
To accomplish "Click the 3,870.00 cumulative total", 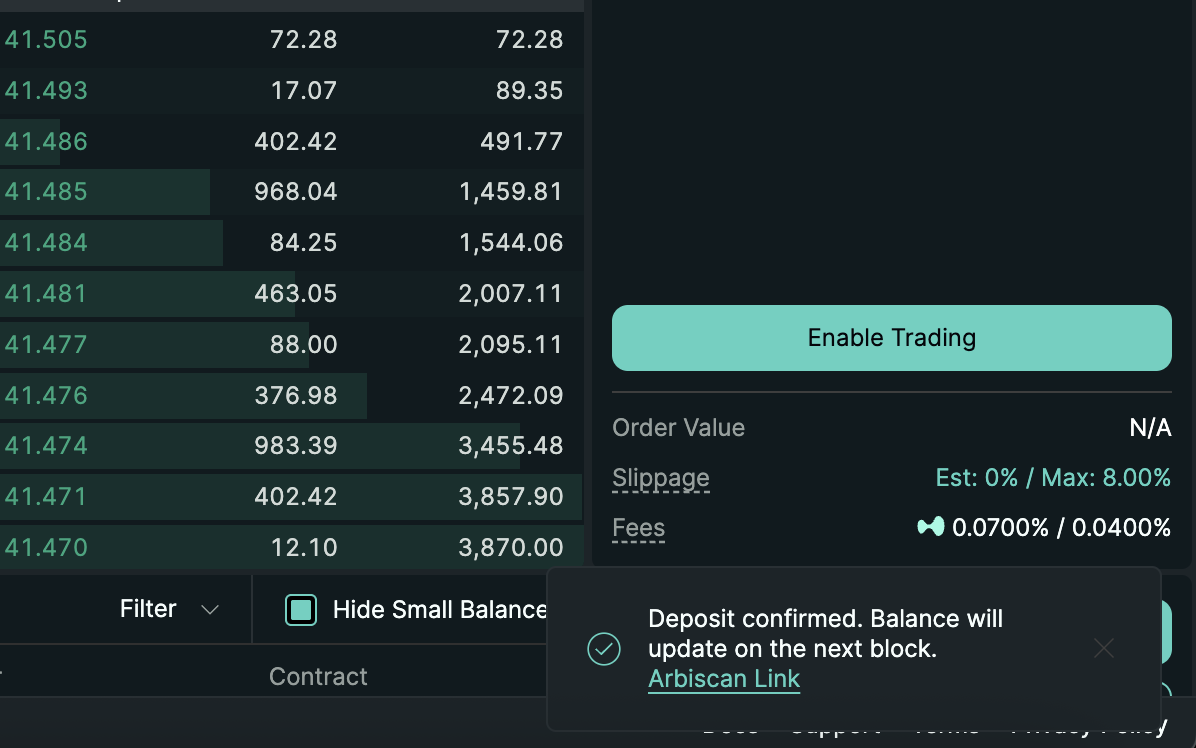I will click(x=510, y=548).
